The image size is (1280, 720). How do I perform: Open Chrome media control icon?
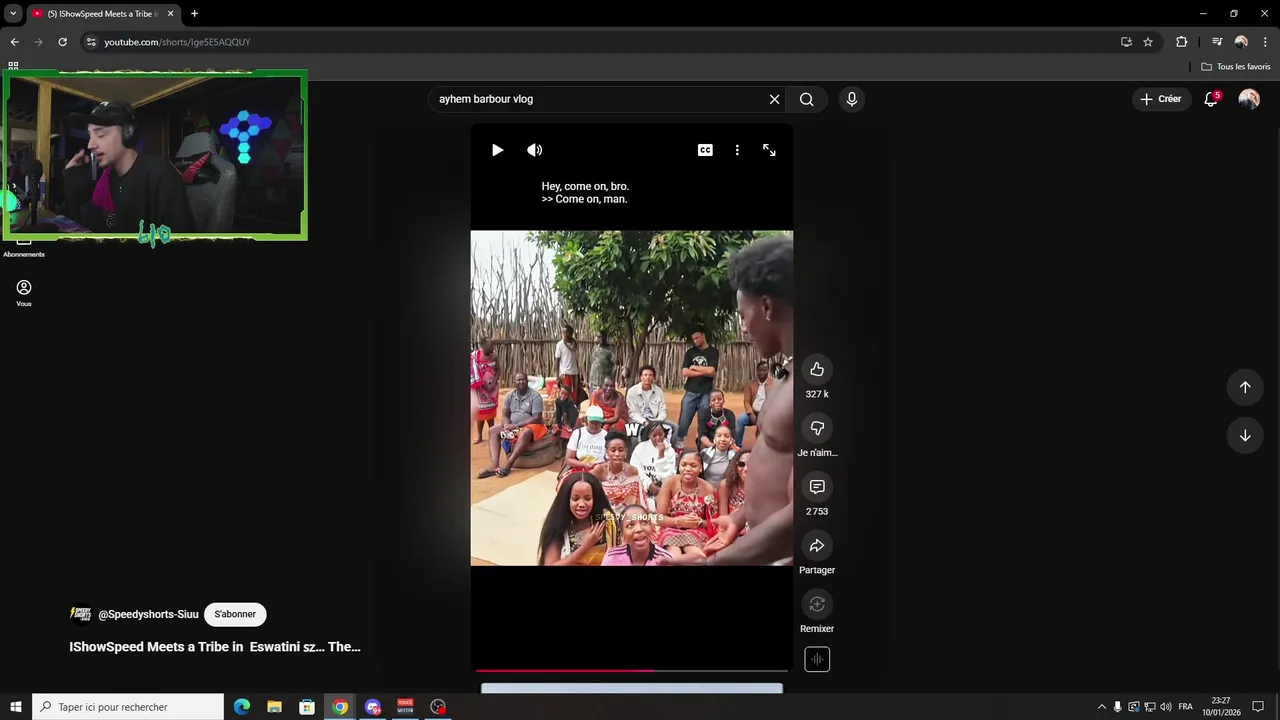(1217, 42)
